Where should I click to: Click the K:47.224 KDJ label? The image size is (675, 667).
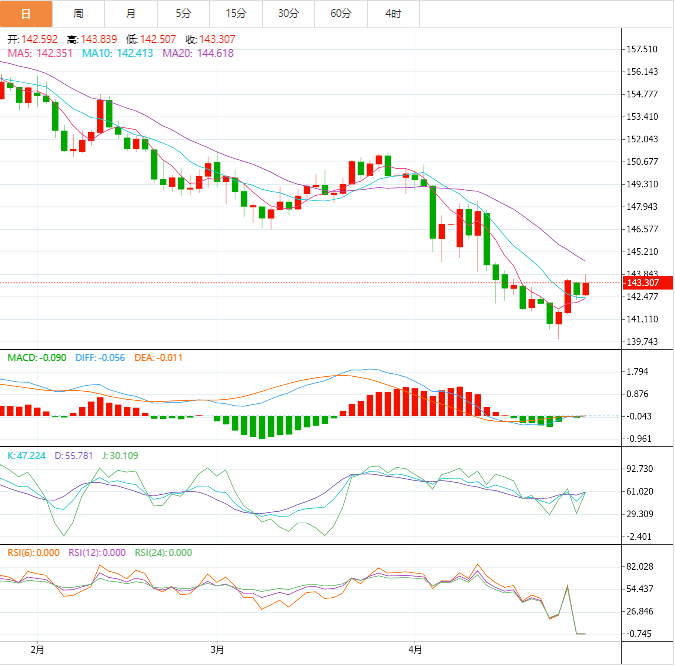(x=27, y=455)
